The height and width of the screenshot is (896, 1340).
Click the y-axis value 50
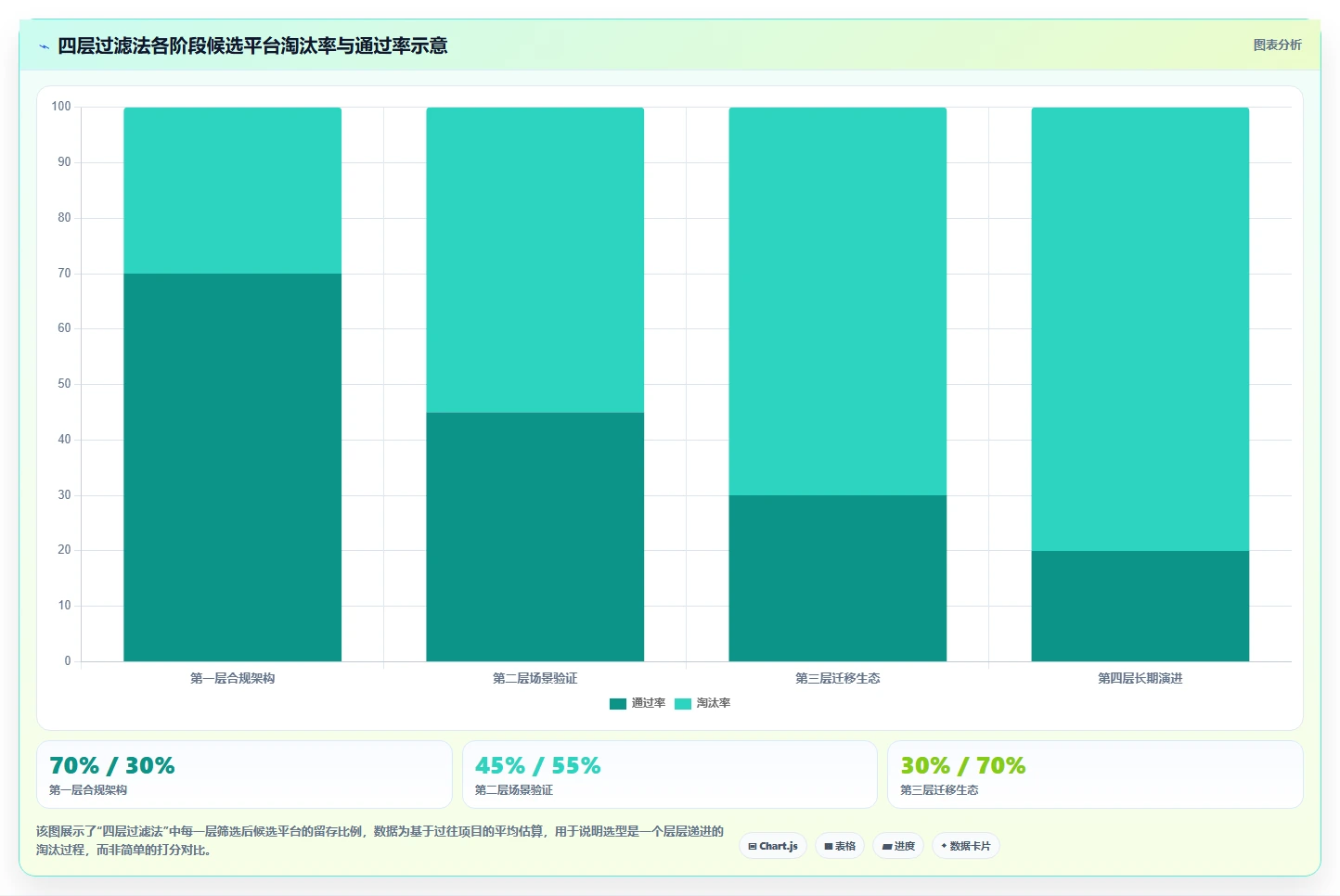point(64,383)
